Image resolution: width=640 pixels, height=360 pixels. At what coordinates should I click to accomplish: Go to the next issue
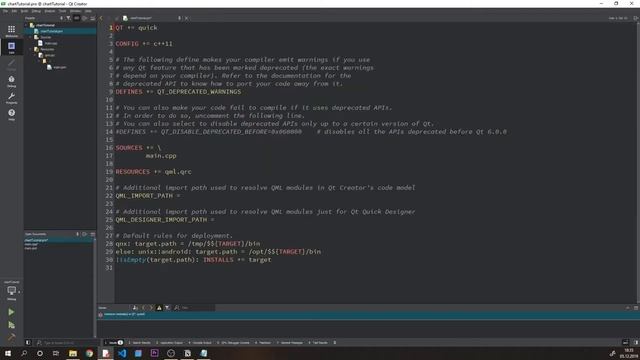pyautogui.click(x=151, y=308)
